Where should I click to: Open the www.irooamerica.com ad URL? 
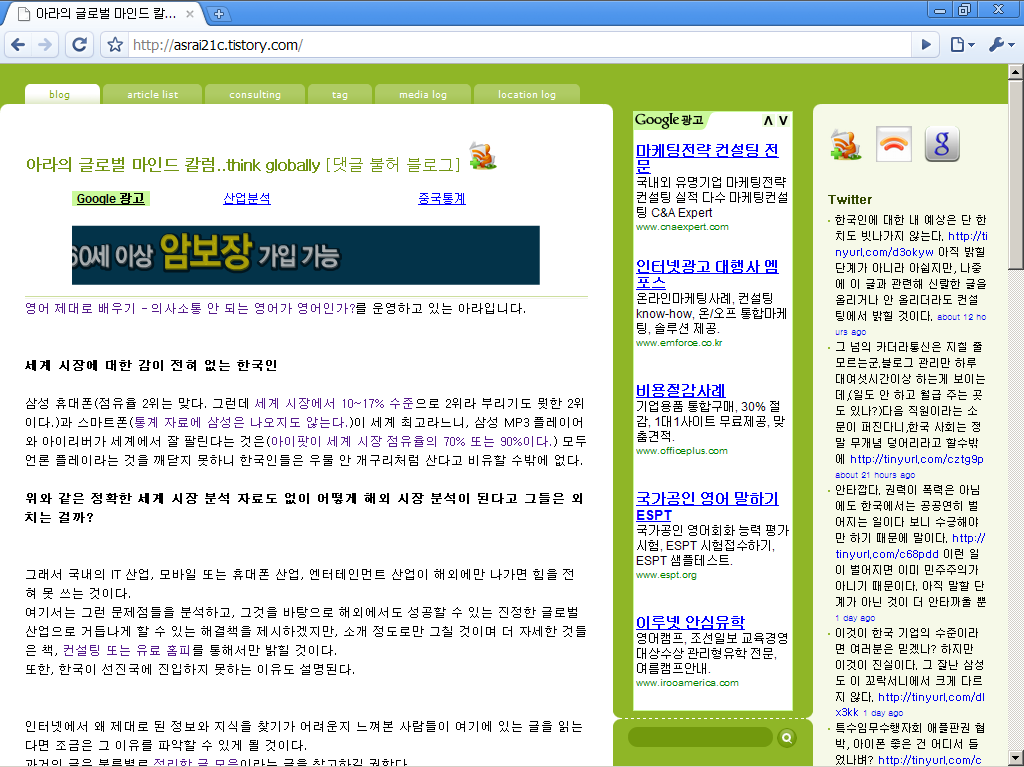[x=687, y=683]
